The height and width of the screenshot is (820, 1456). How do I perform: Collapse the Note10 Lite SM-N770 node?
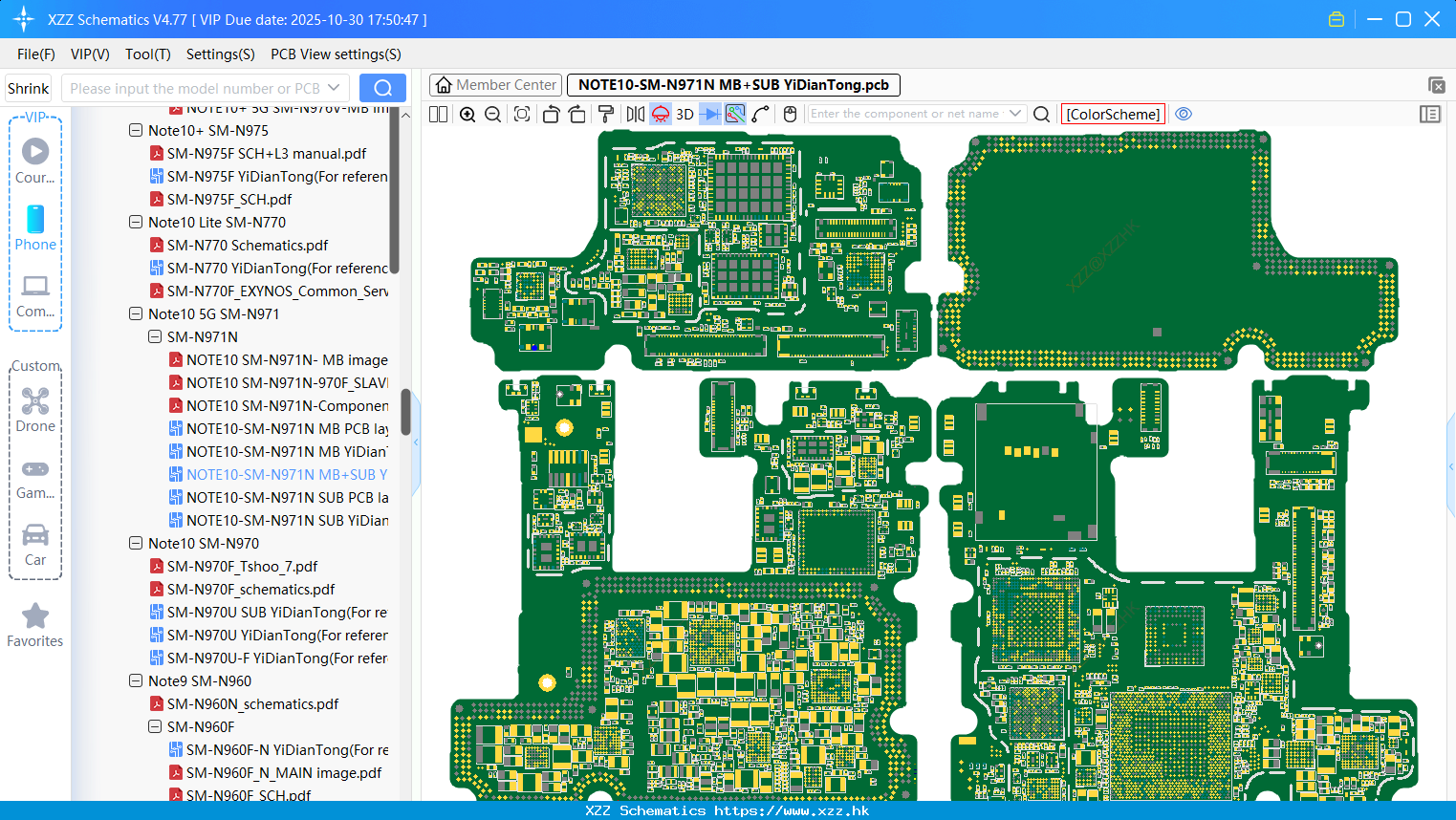point(136,222)
